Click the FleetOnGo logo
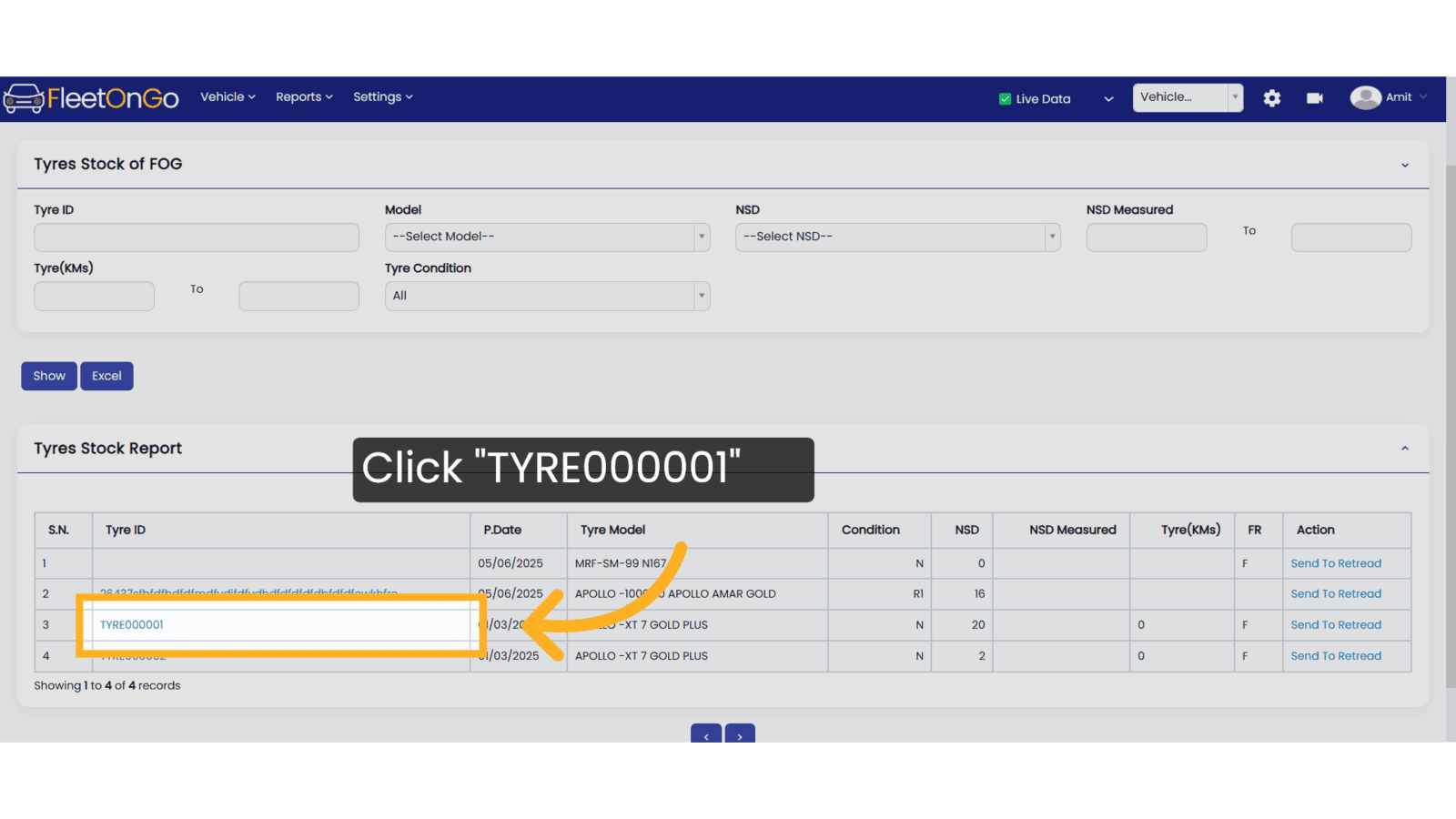Viewport: 1456px width, 819px height. [91, 98]
